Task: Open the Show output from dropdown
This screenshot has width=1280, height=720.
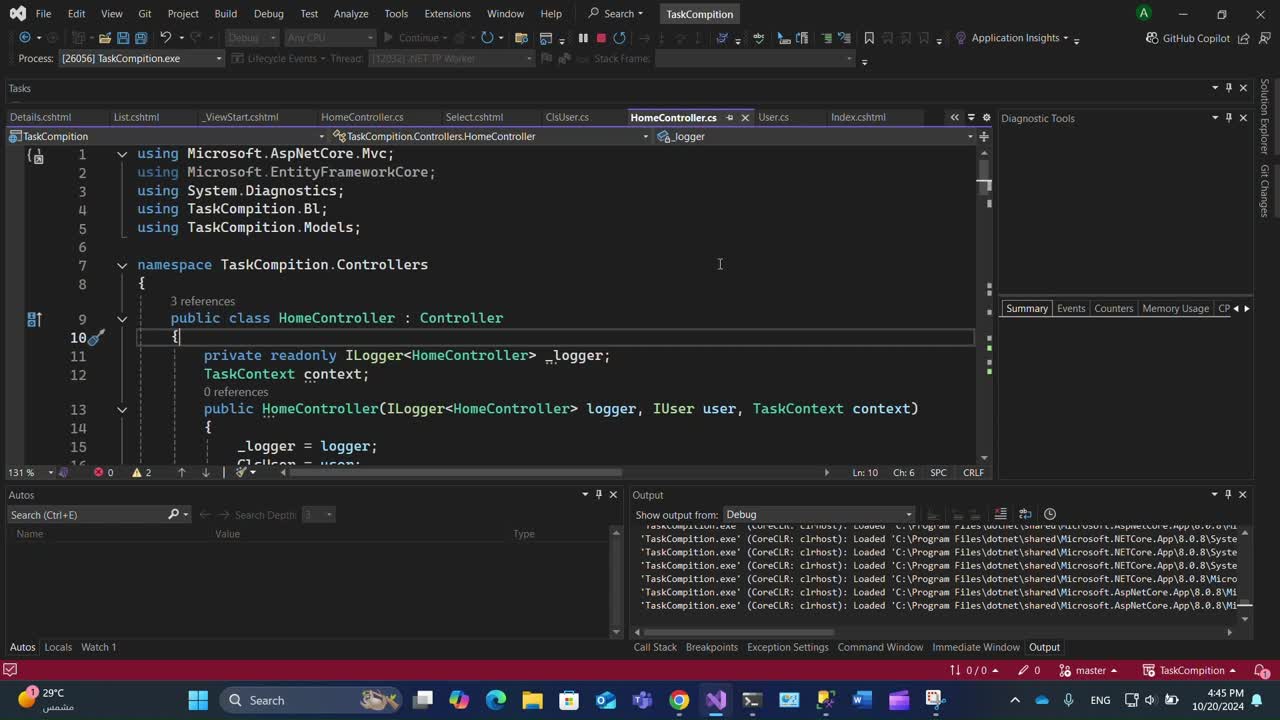Action: coord(818,515)
